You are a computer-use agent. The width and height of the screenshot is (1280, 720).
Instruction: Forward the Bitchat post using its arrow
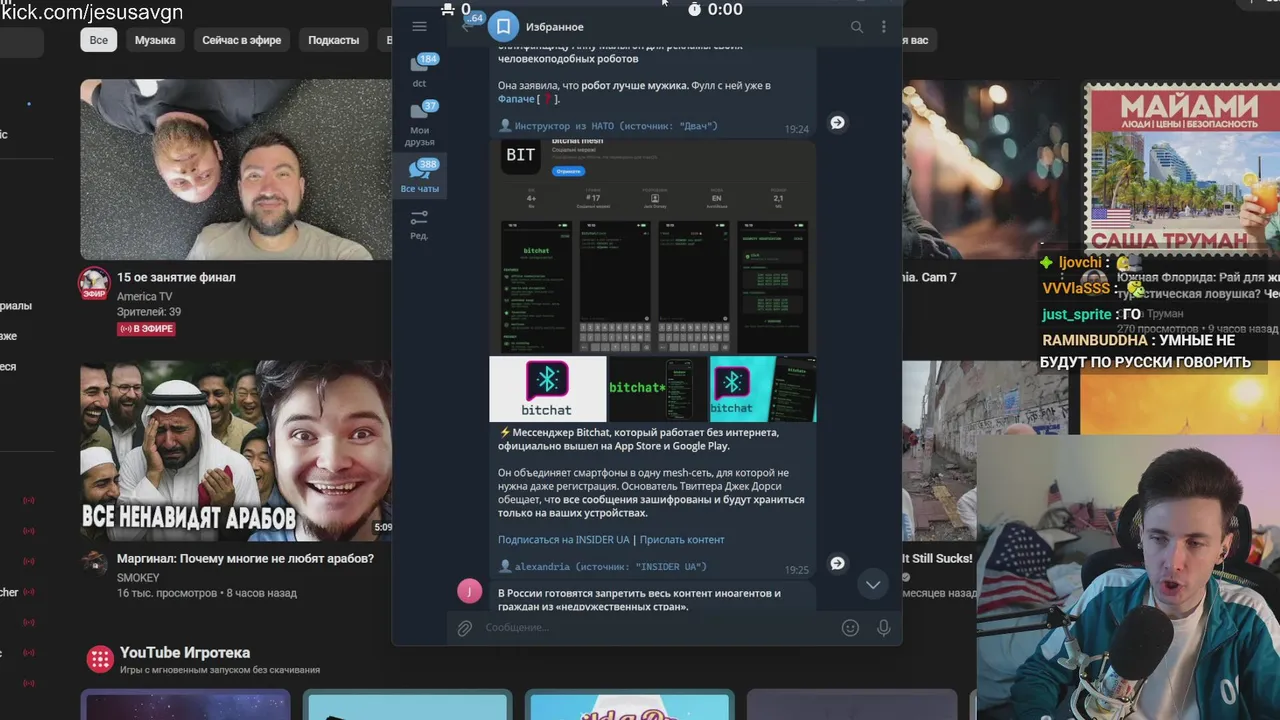pos(837,563)
